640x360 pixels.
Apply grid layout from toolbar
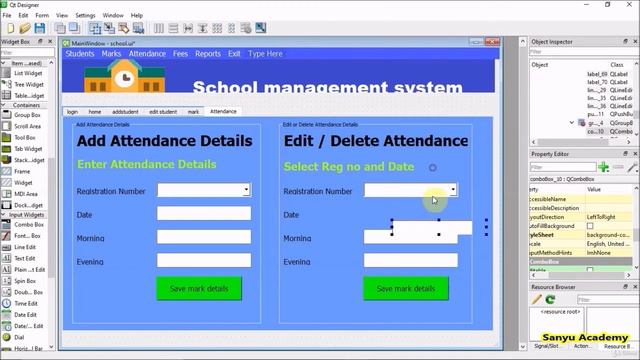[217, 28]
